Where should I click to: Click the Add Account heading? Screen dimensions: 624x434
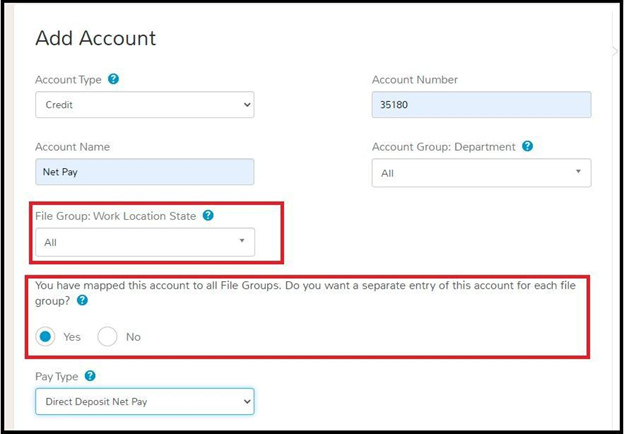coord(96,38)
